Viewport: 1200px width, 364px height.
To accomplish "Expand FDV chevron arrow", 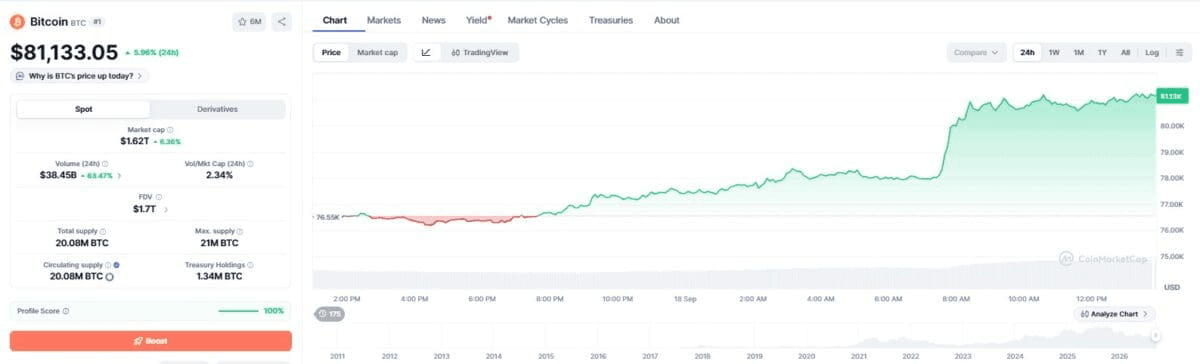I will [166, 209].
